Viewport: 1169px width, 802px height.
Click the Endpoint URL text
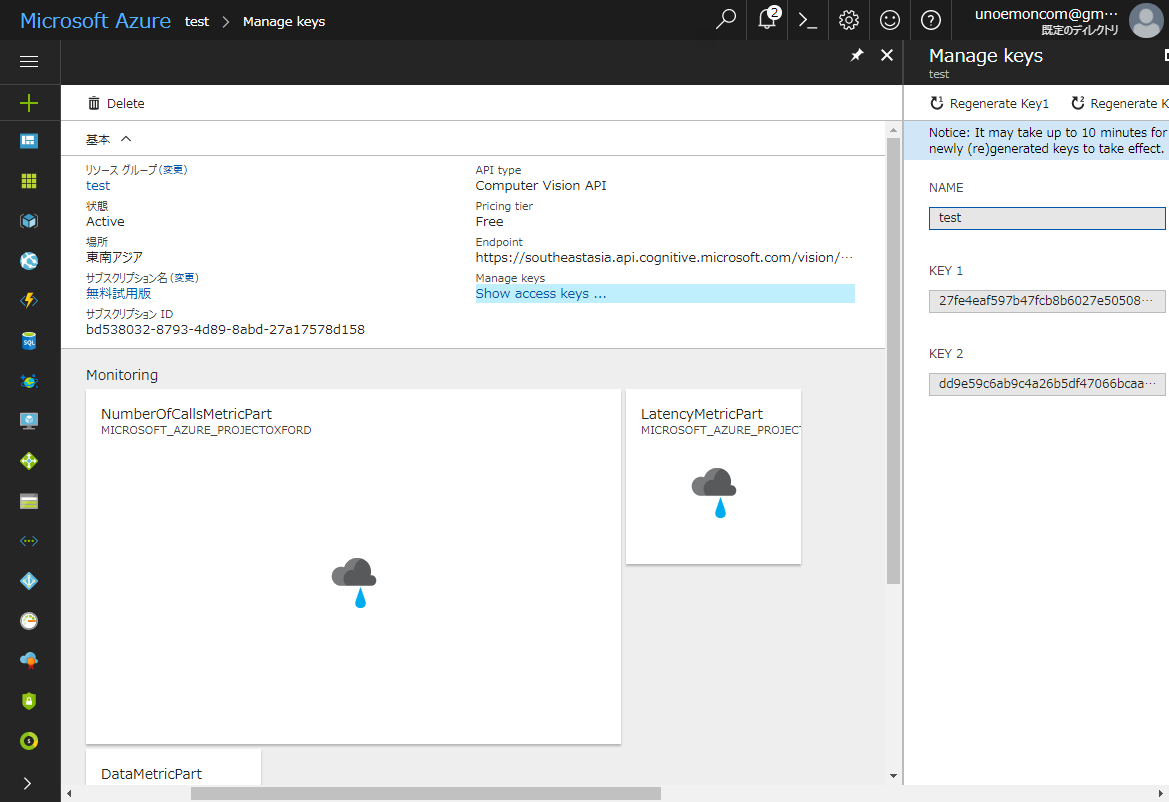point(664,258)
